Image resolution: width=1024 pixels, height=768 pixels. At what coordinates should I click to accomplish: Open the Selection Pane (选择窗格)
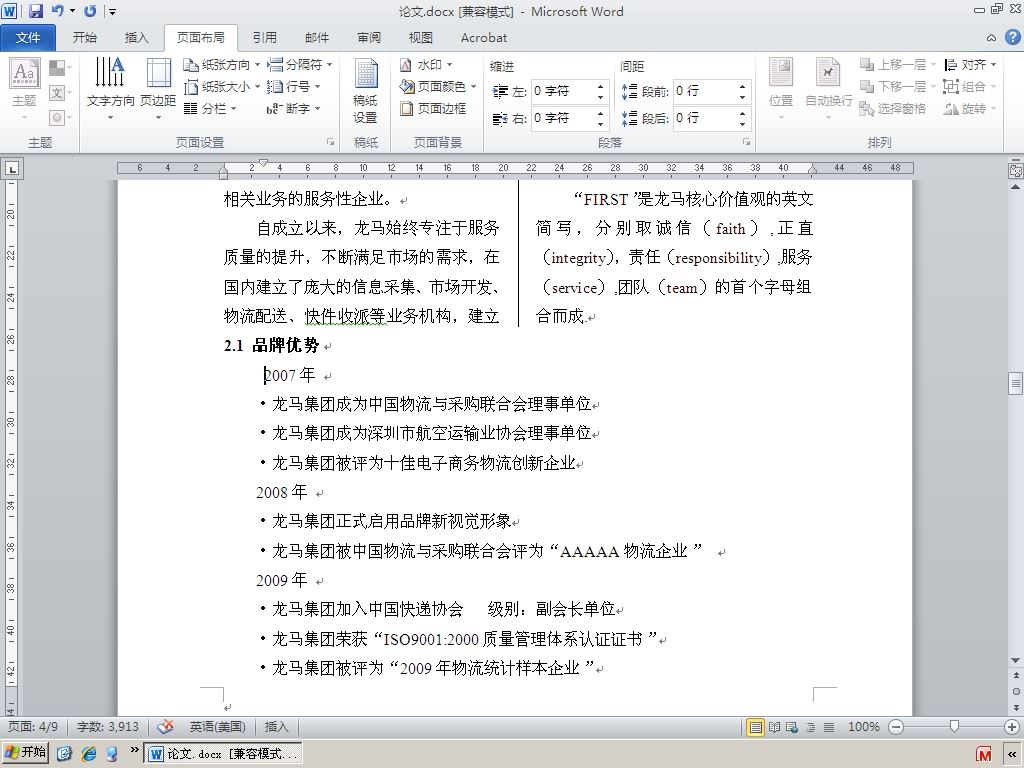coord(893,108)
